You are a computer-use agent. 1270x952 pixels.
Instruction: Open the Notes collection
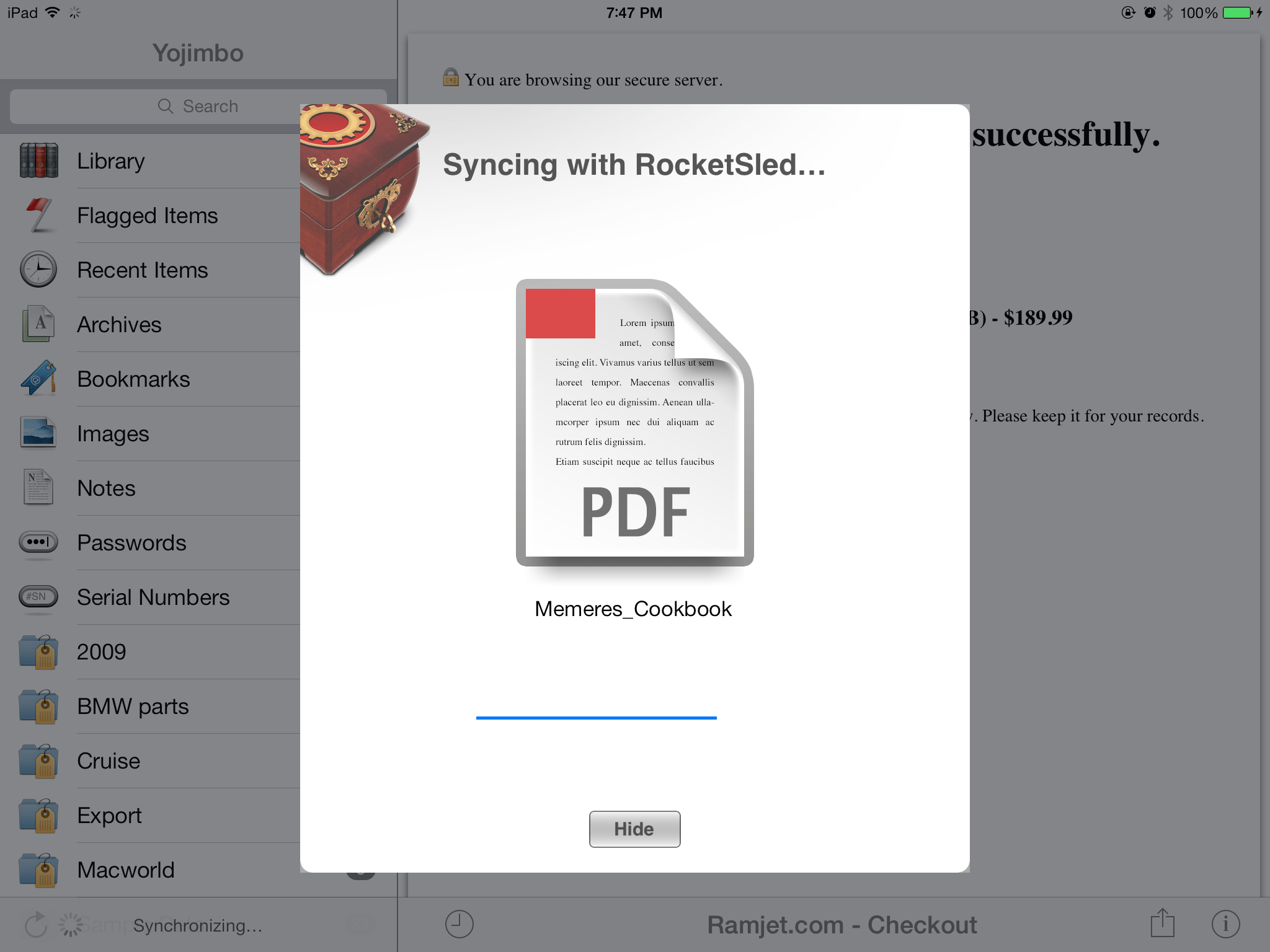(106, 488)
